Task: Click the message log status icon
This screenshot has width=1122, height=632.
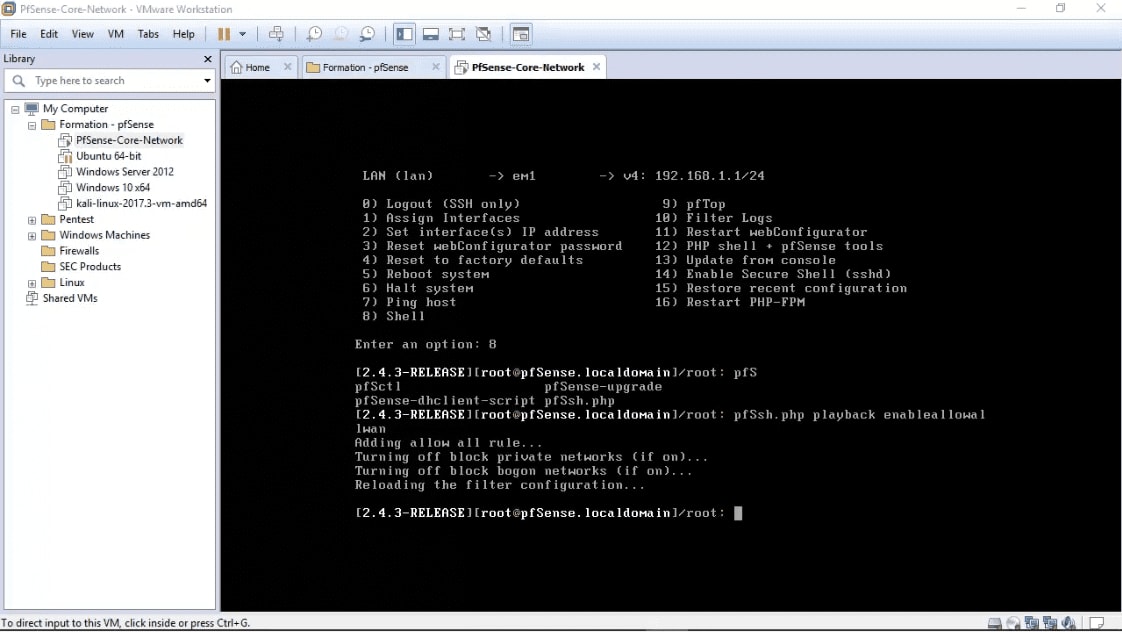Action: pyautogui.click(x=1097, y=623)
